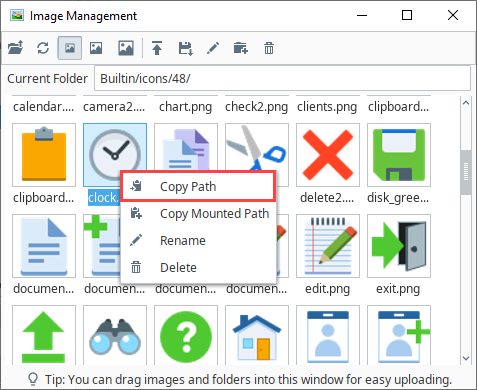Click the check2.png file name
Screen dimensions: 477x390
pos(257,107)
